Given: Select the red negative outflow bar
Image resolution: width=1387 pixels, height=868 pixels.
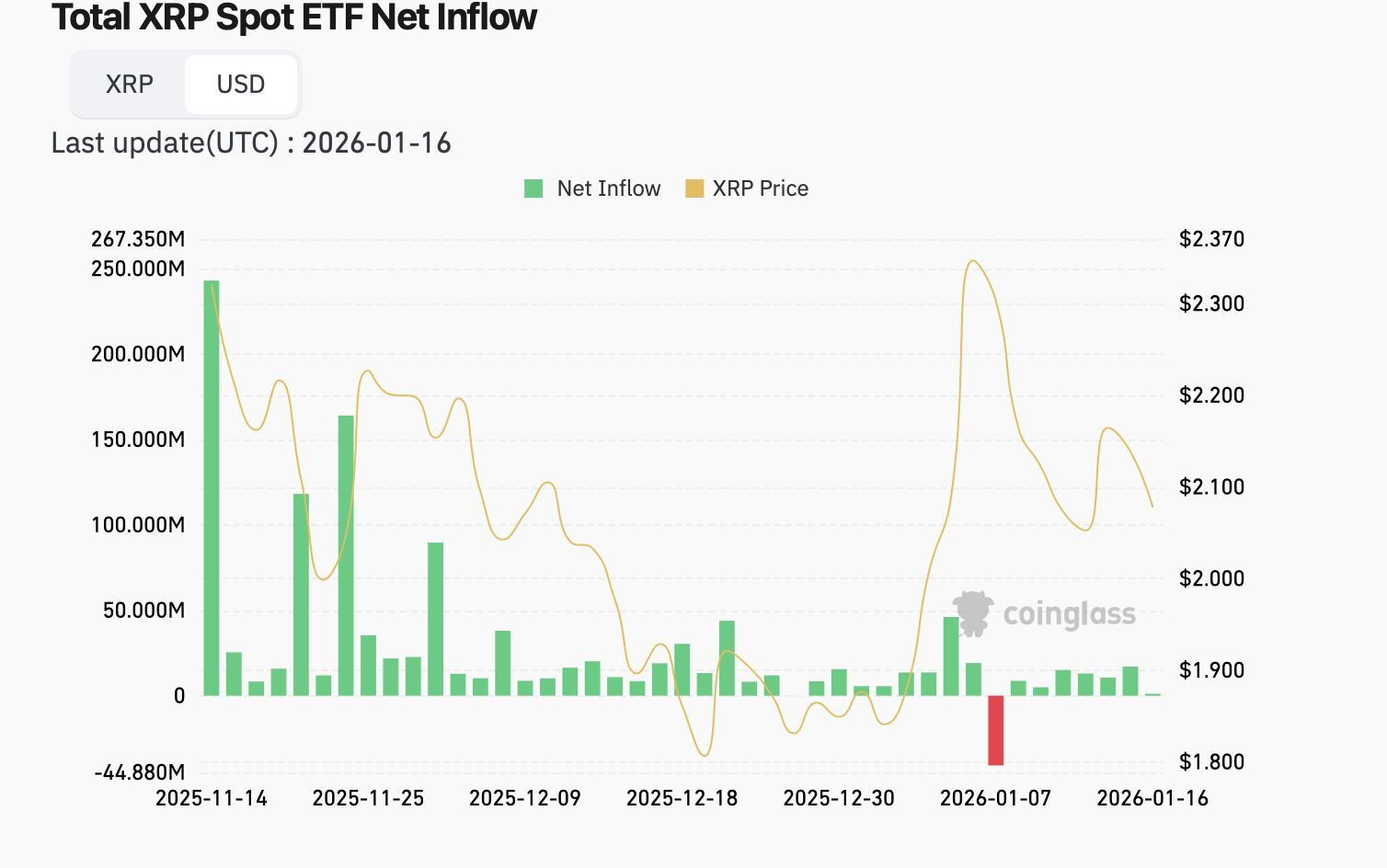Looking at the screenshot, I should pyautogui.click(x=995, y=730).
